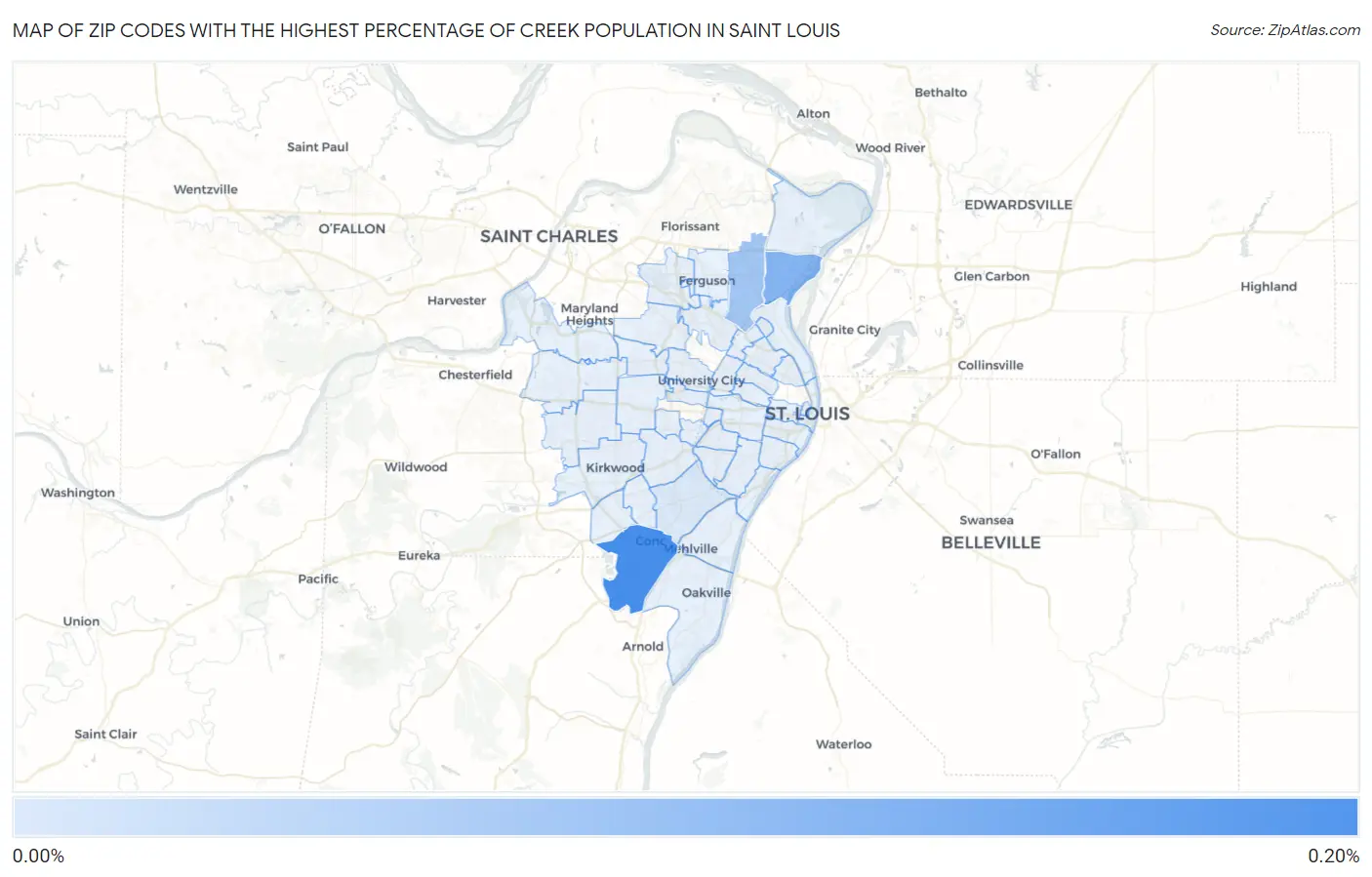Click the O'FALLON label west of Saint Charles

coord(352,228)
